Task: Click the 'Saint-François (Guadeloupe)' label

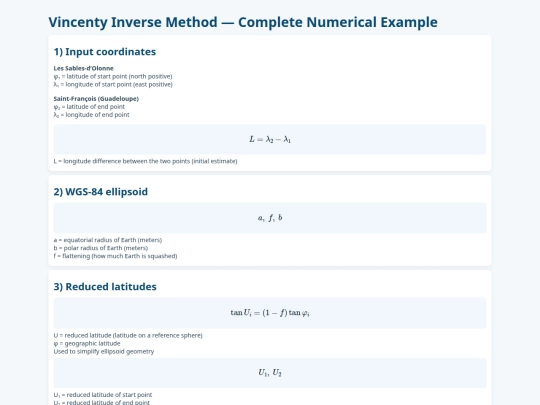Action: click(96, 98)
